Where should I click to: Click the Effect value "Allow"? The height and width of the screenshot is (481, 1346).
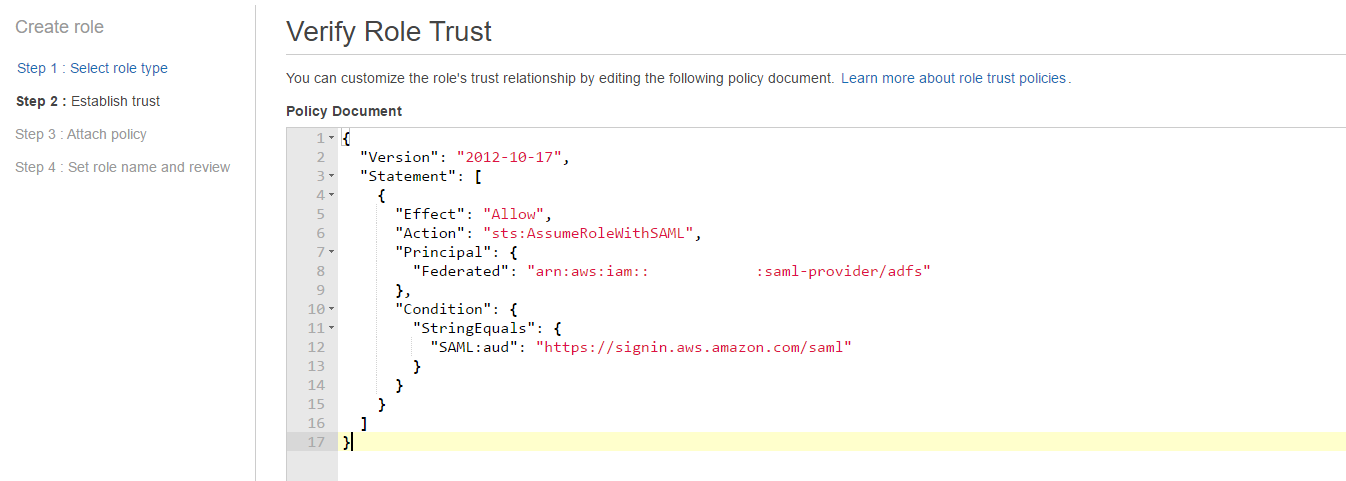(x=512, y=214)
